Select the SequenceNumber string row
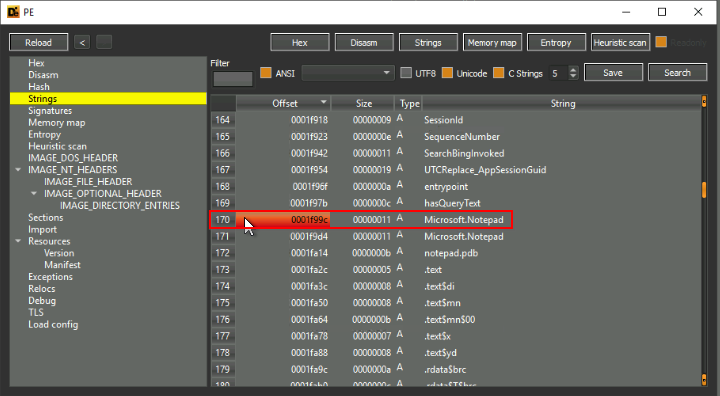720x396 pixels. [x=456, y=136]
